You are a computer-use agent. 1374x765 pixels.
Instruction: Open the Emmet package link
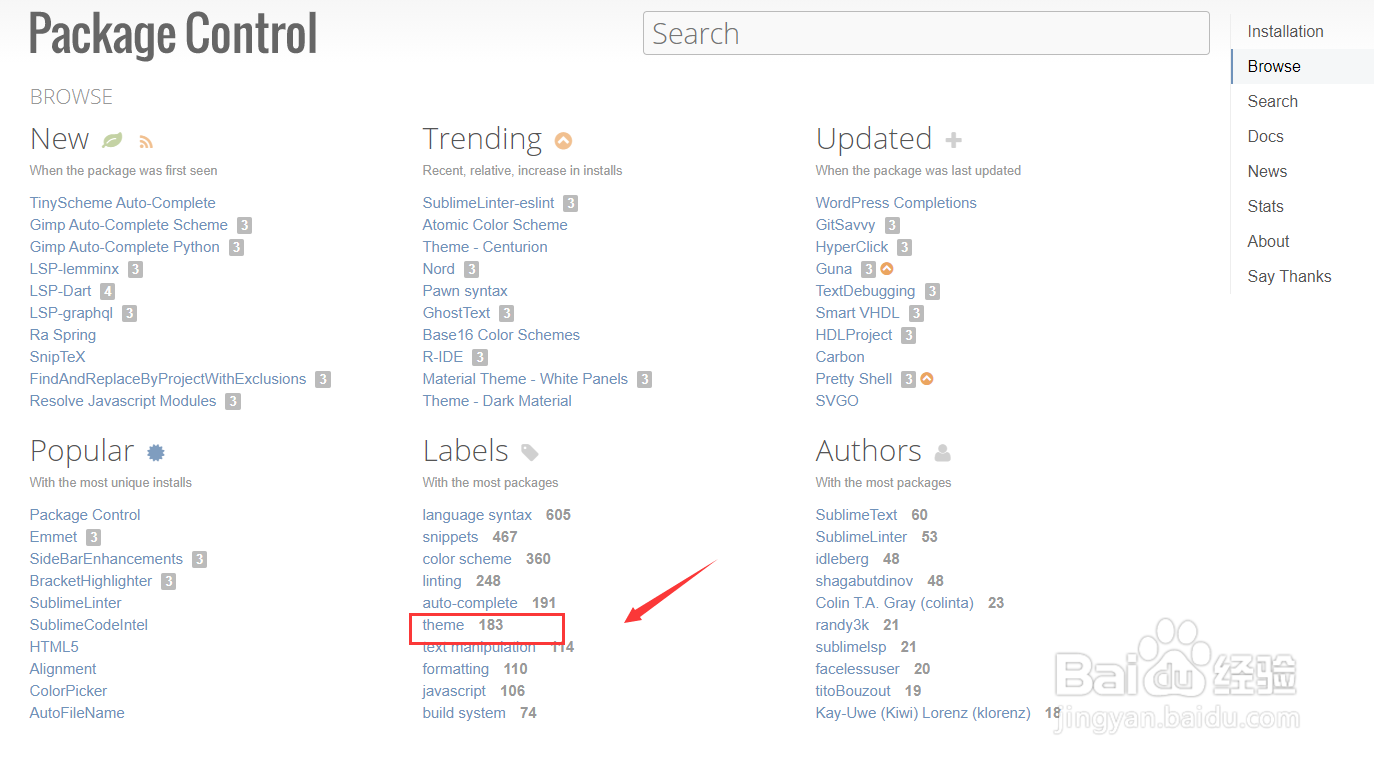[x=53, y=537]
